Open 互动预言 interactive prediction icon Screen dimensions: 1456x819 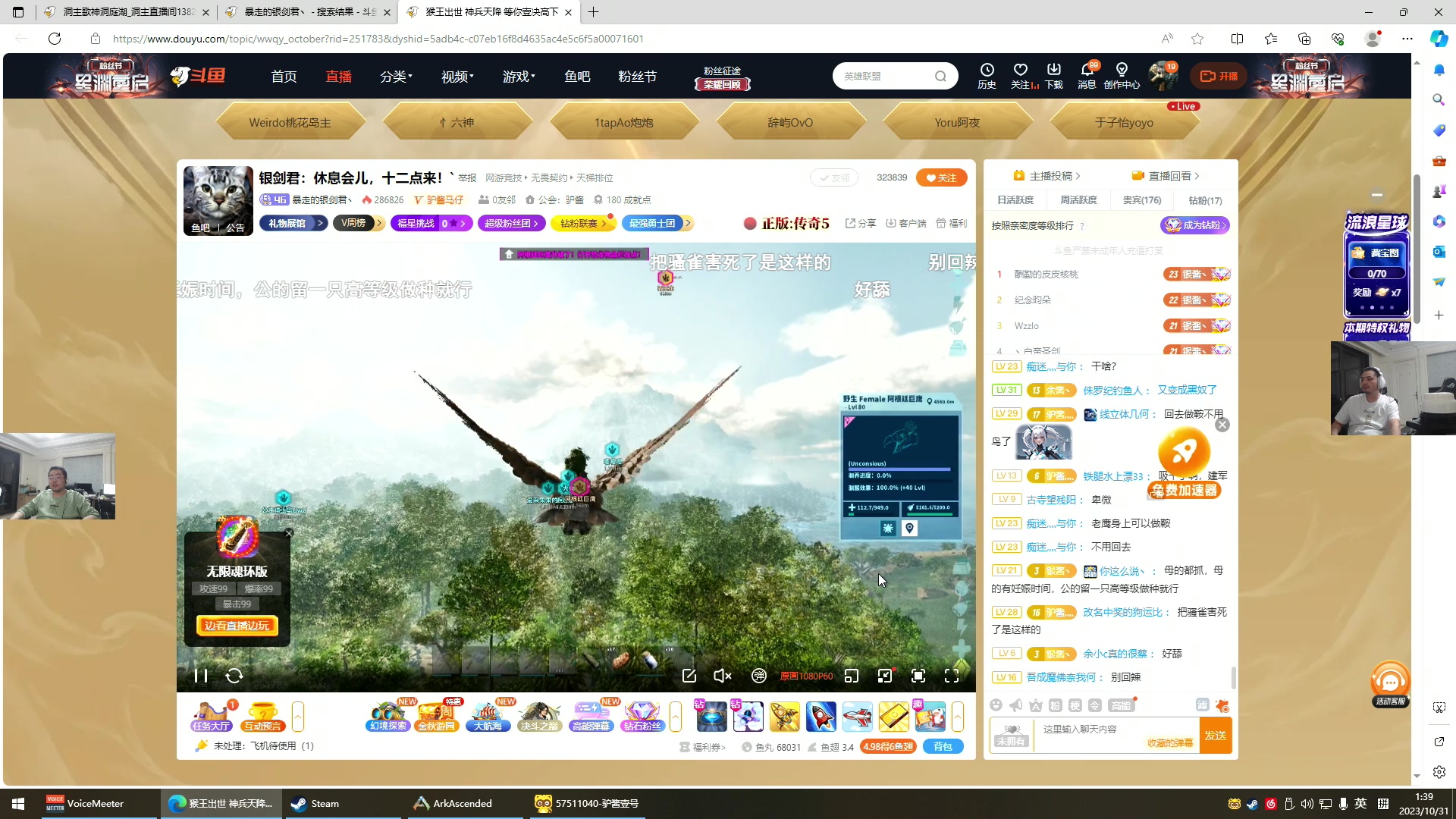tap(263, 716)
